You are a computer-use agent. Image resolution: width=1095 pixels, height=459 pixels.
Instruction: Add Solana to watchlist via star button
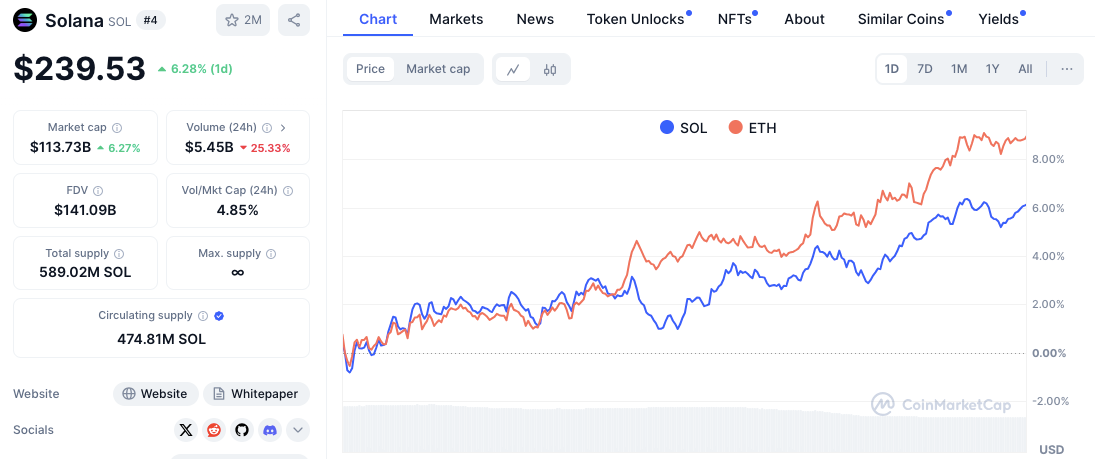[x=243, y=20]
